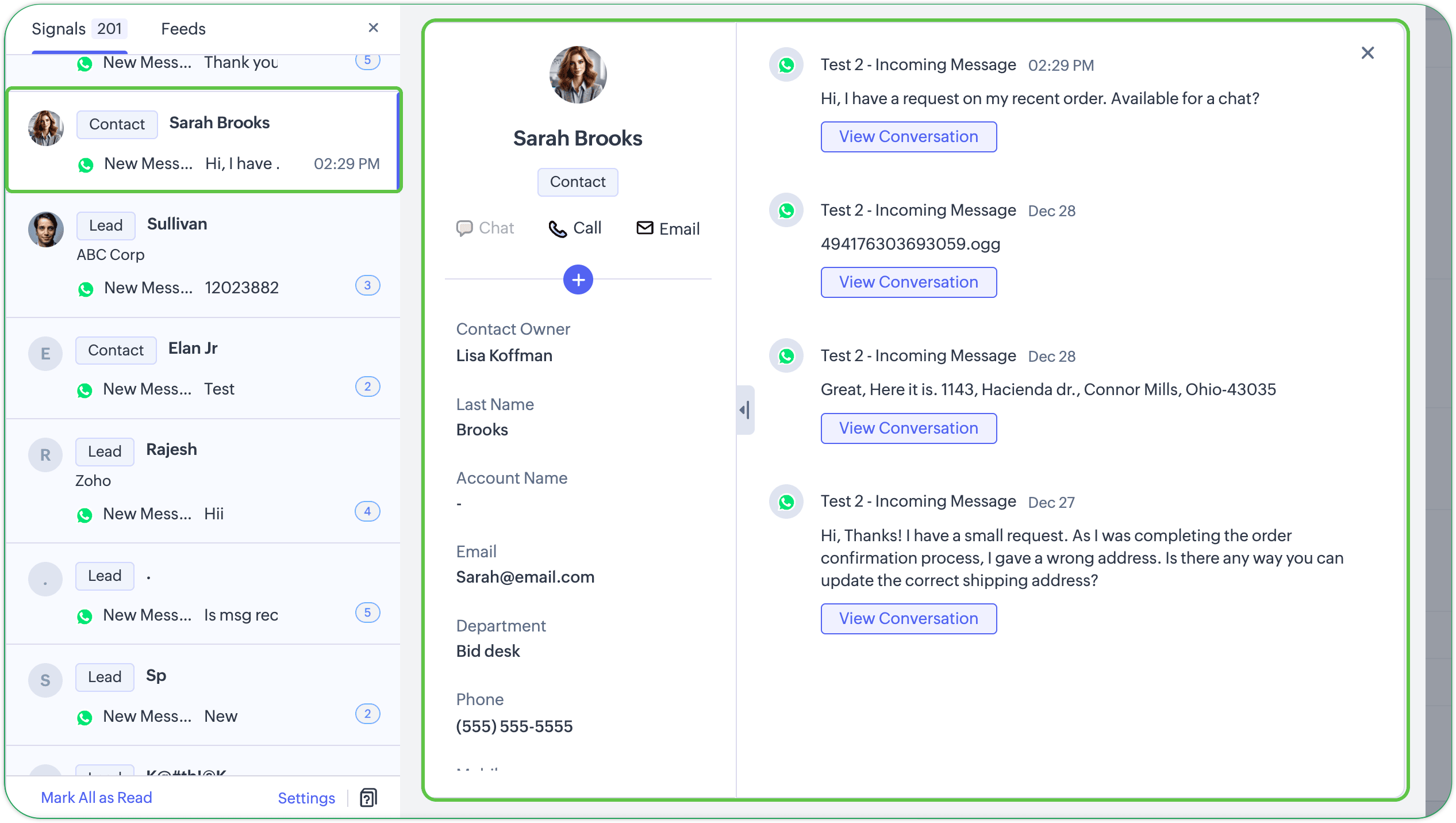Click Mark All as Read link
Image resolution: width=1456 pixels, height=823 pixels.
pyautogui.click(x=97, y=798)
